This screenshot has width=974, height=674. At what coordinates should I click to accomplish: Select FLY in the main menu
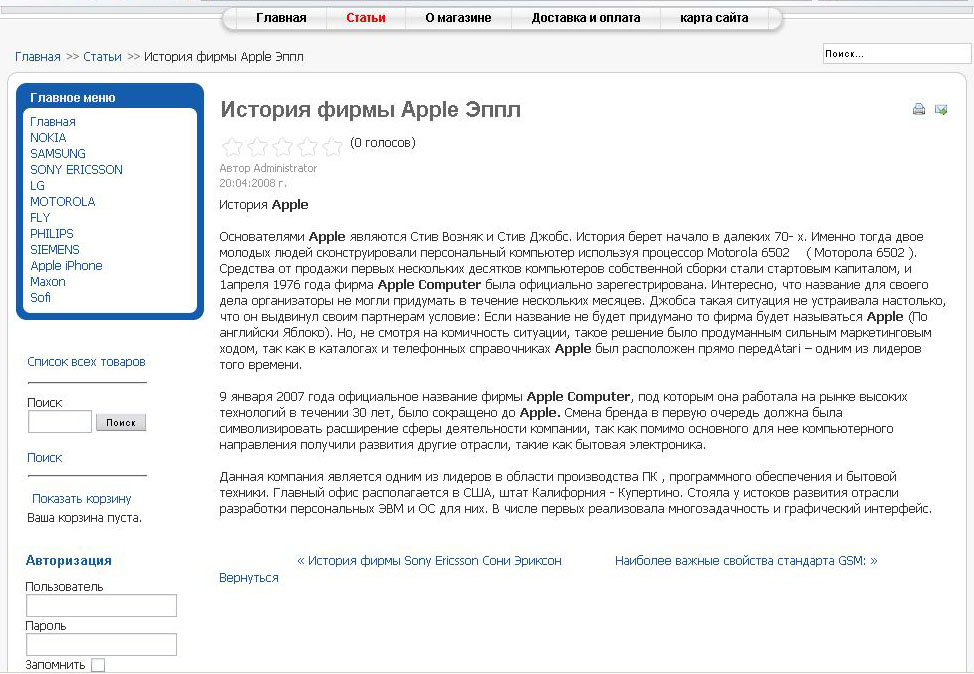click(40, 218)
